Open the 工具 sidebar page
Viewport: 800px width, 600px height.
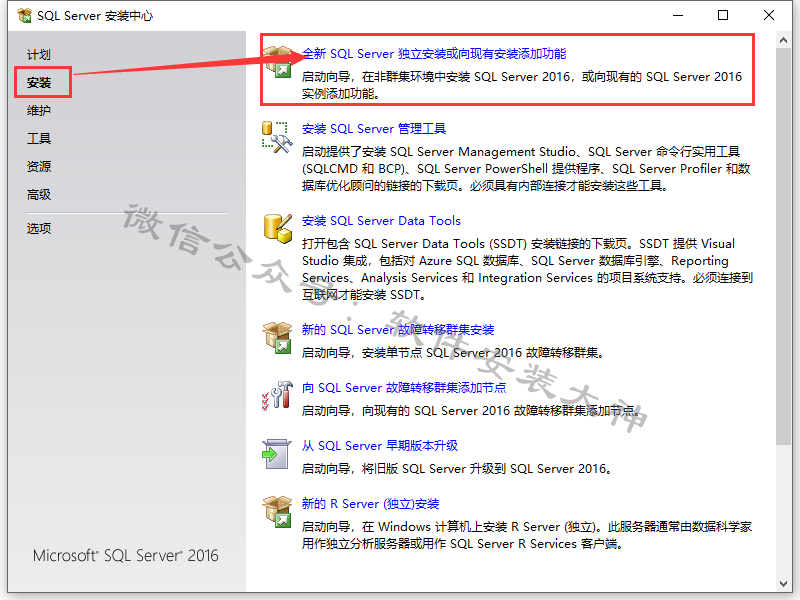pos(39,139)
